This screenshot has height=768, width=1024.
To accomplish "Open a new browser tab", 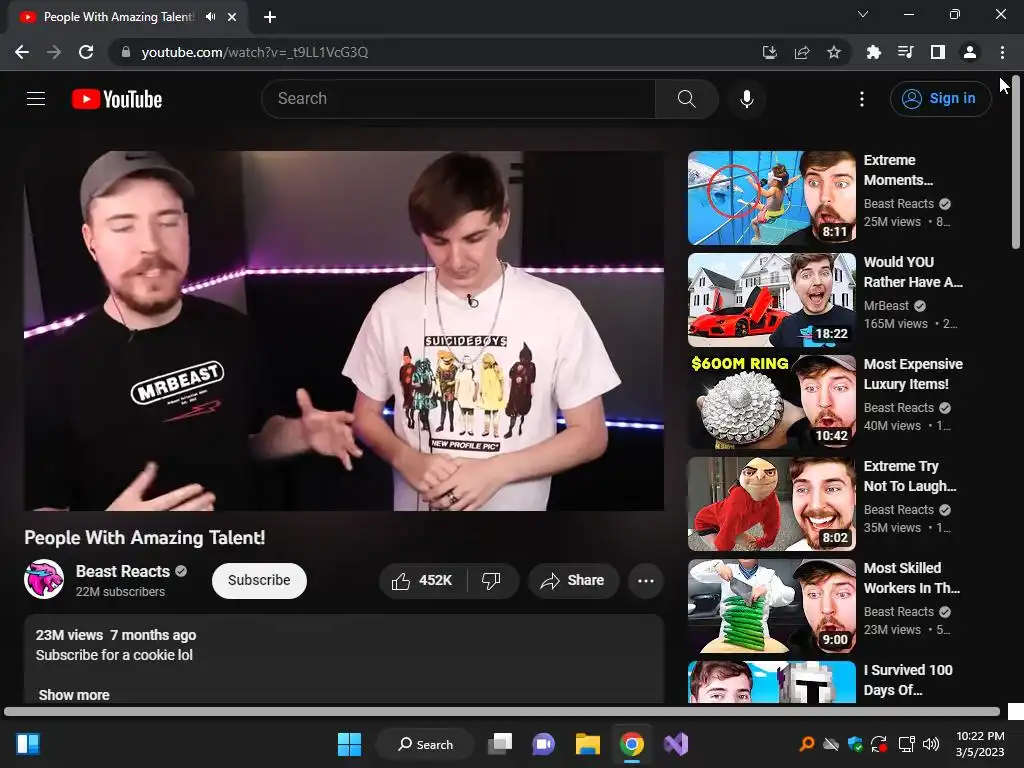I will [x=270, y=17].
